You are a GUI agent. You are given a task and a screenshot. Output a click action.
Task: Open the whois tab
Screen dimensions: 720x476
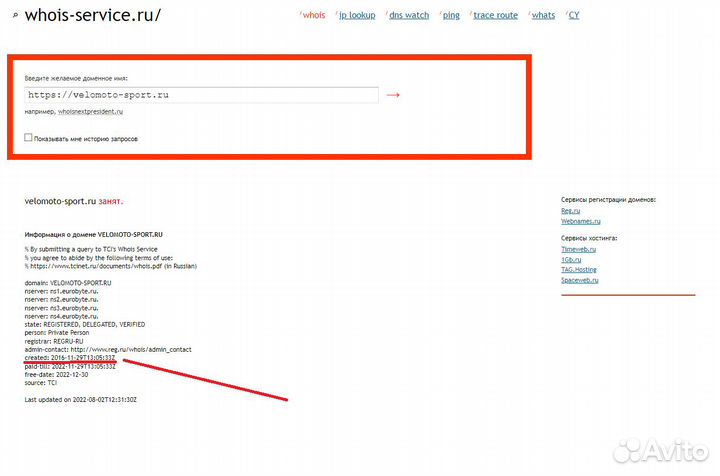click(313, 16)
